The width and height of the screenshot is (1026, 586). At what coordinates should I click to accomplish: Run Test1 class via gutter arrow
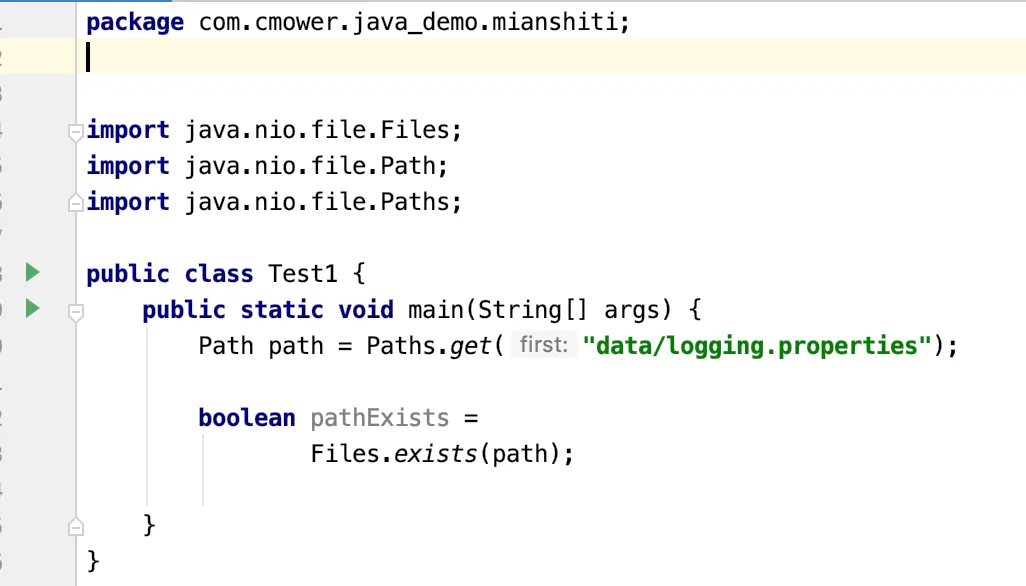32,272
